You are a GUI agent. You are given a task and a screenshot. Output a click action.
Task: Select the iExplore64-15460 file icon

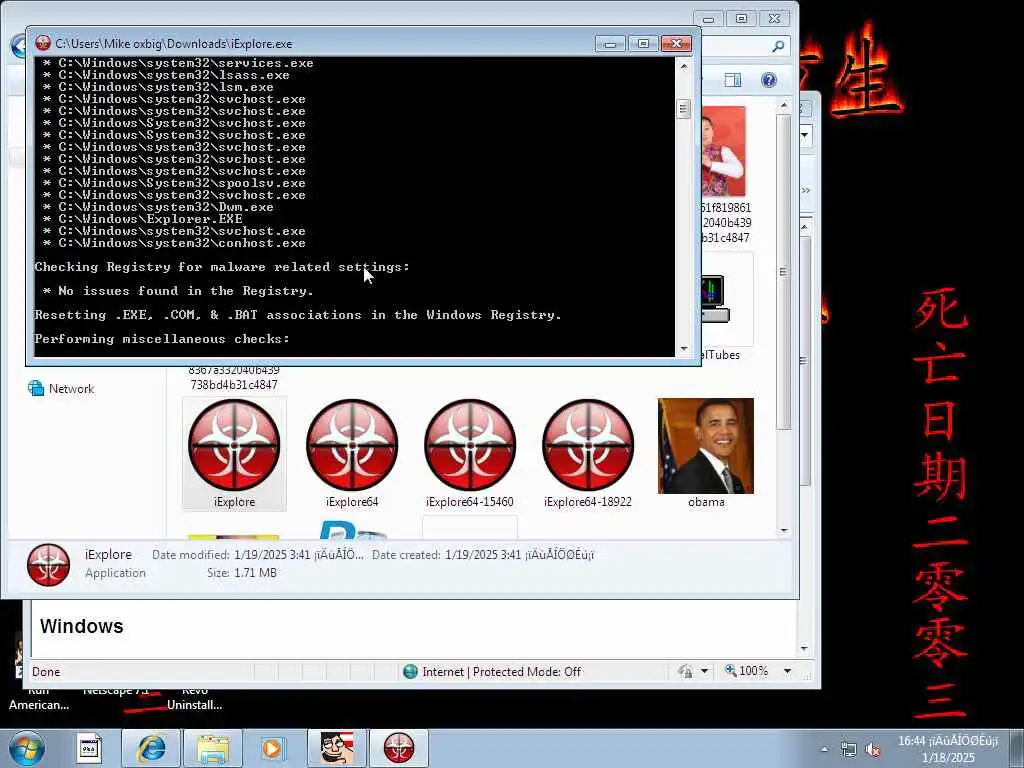[x=470, y=445]
